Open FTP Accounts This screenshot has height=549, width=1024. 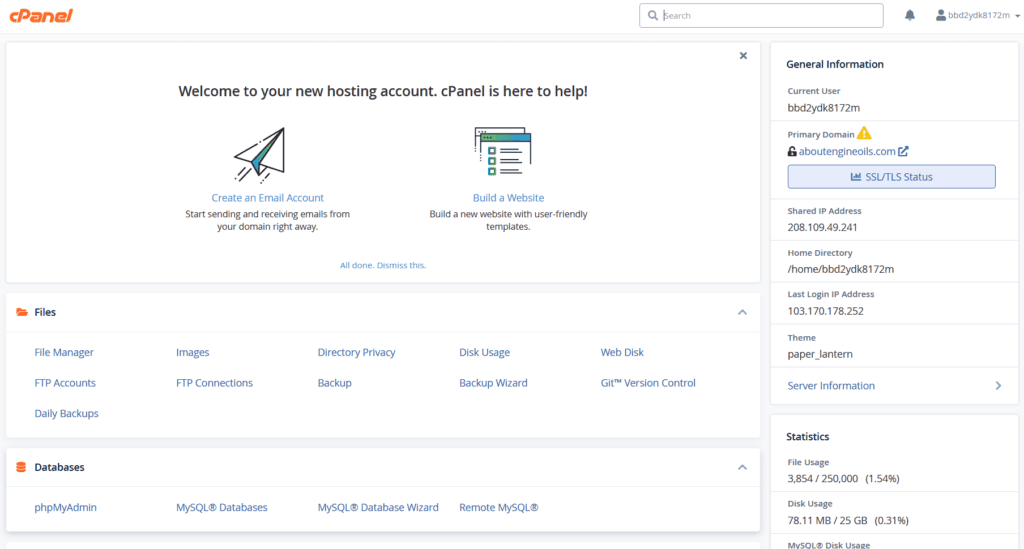point(65,383)
